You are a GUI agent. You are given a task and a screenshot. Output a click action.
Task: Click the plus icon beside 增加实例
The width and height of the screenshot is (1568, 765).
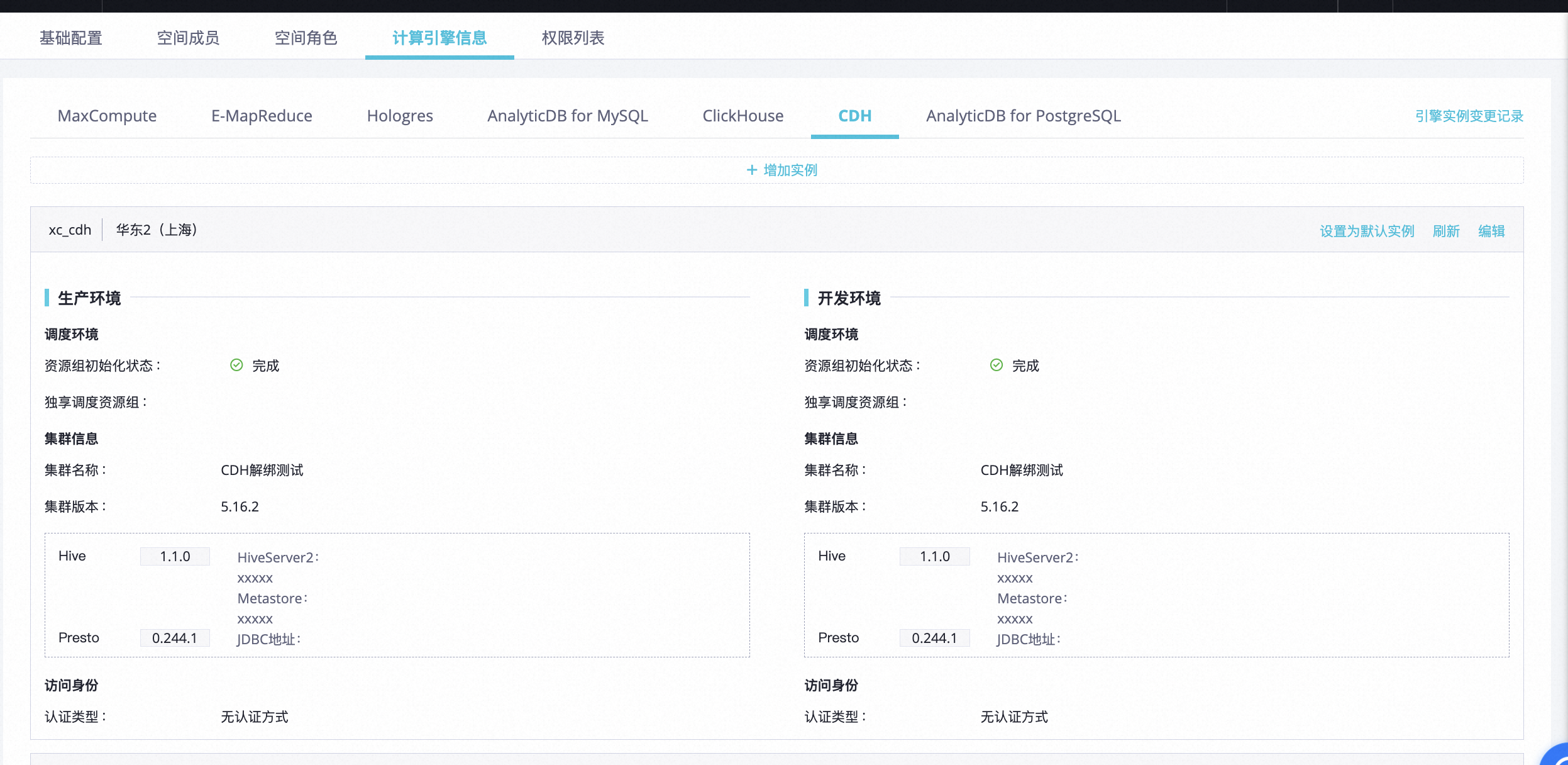click(751, 170)
